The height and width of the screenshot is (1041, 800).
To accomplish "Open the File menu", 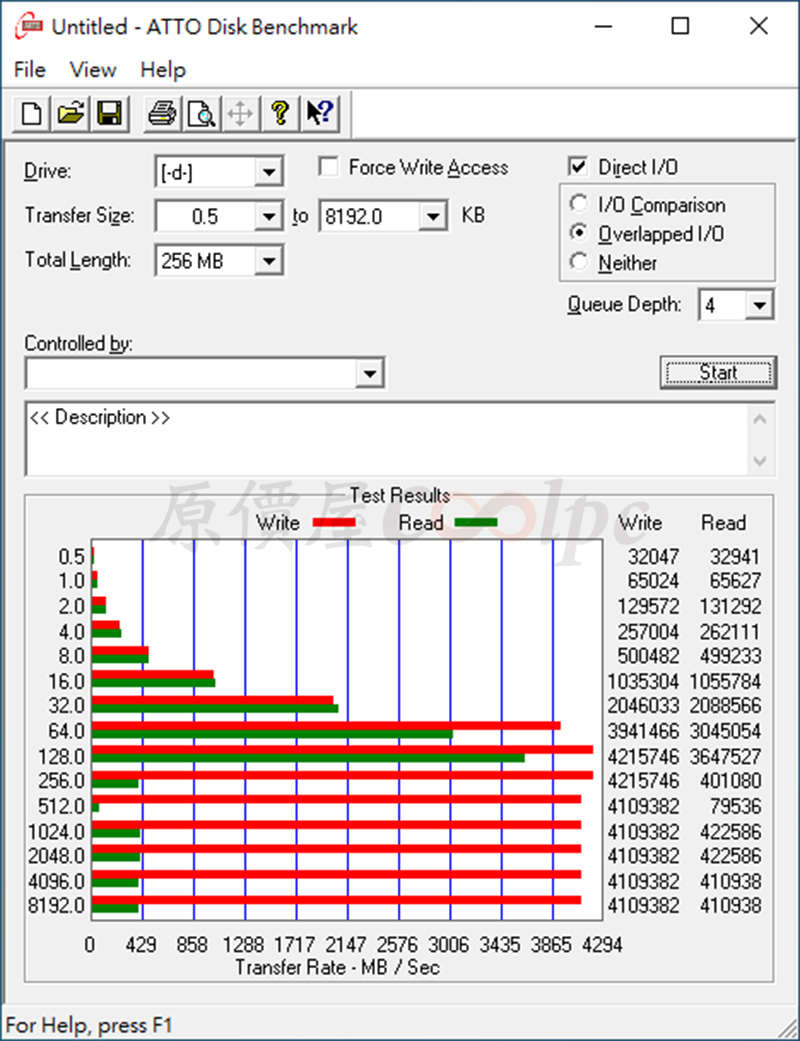I will coord(30,70).
